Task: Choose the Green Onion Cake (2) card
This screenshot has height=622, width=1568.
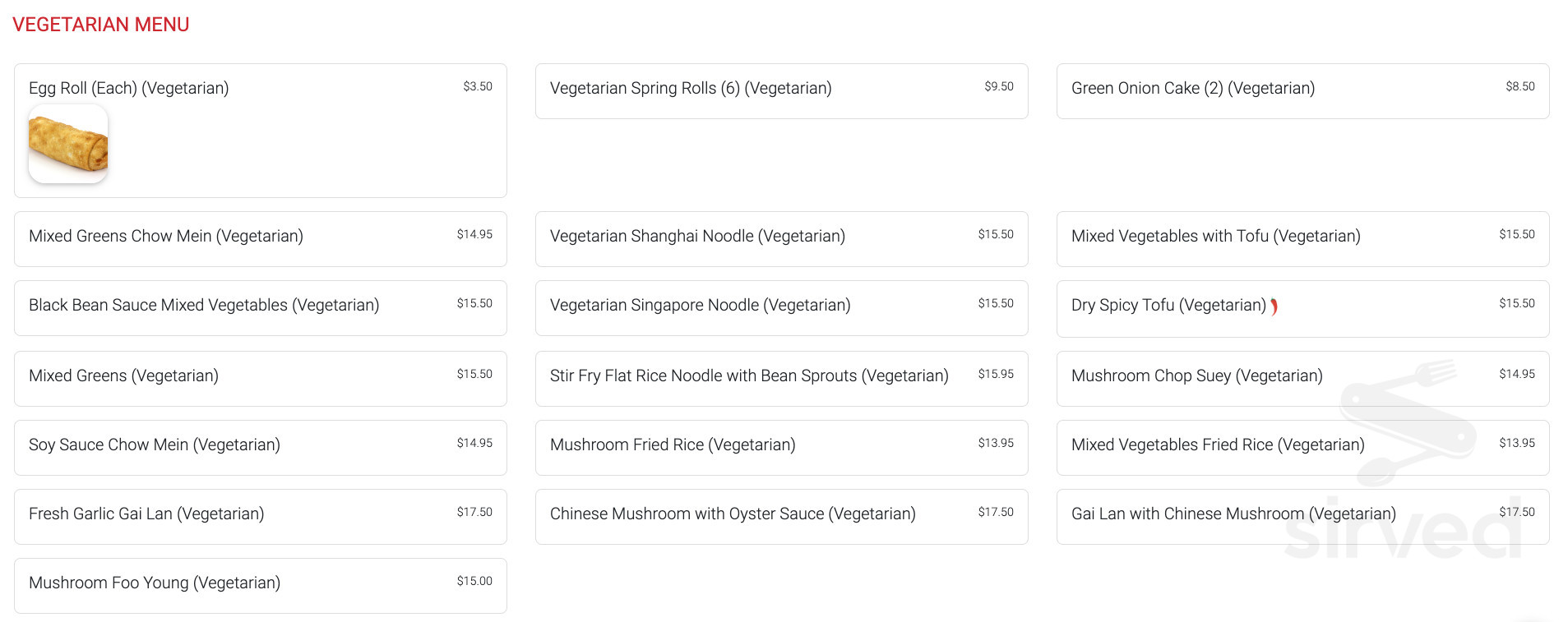Action: (x=1192, y=89)
